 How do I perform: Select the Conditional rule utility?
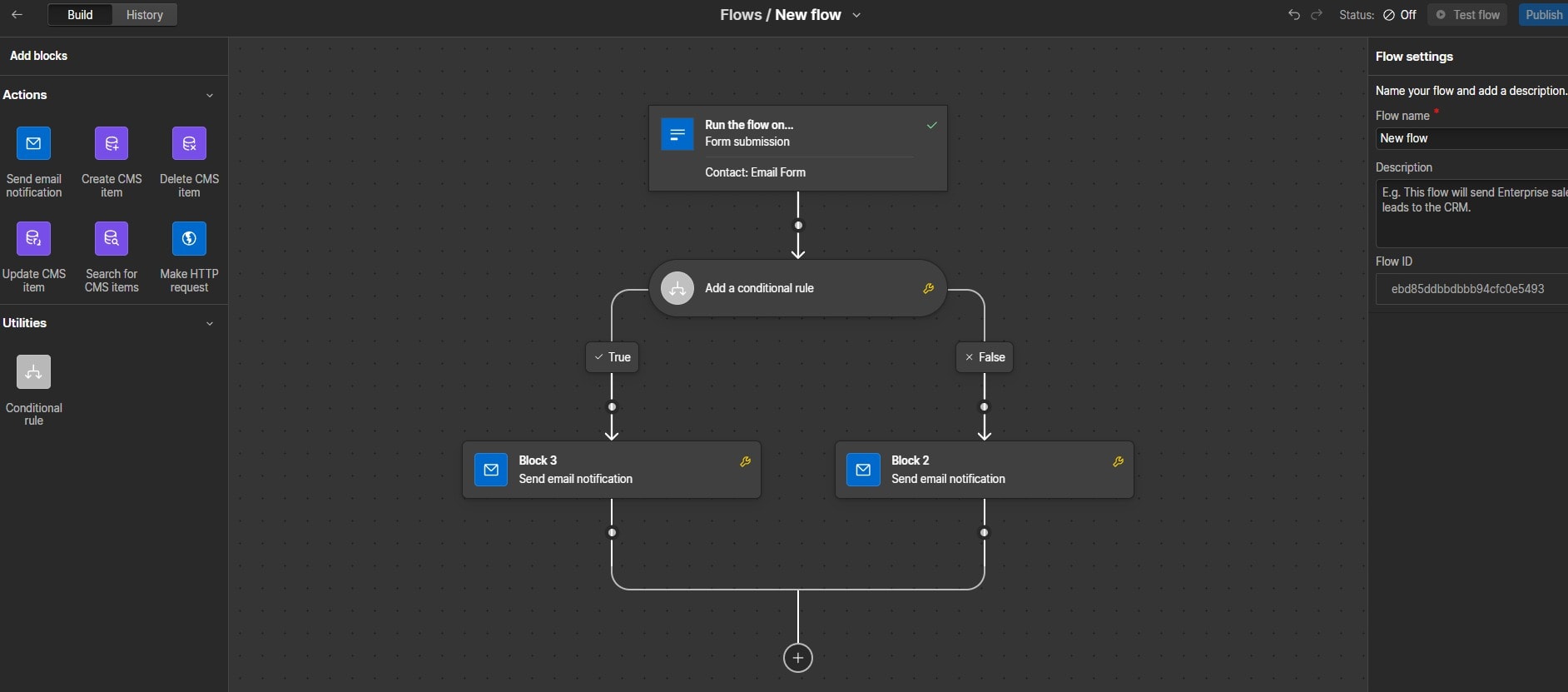pos(33,371)
